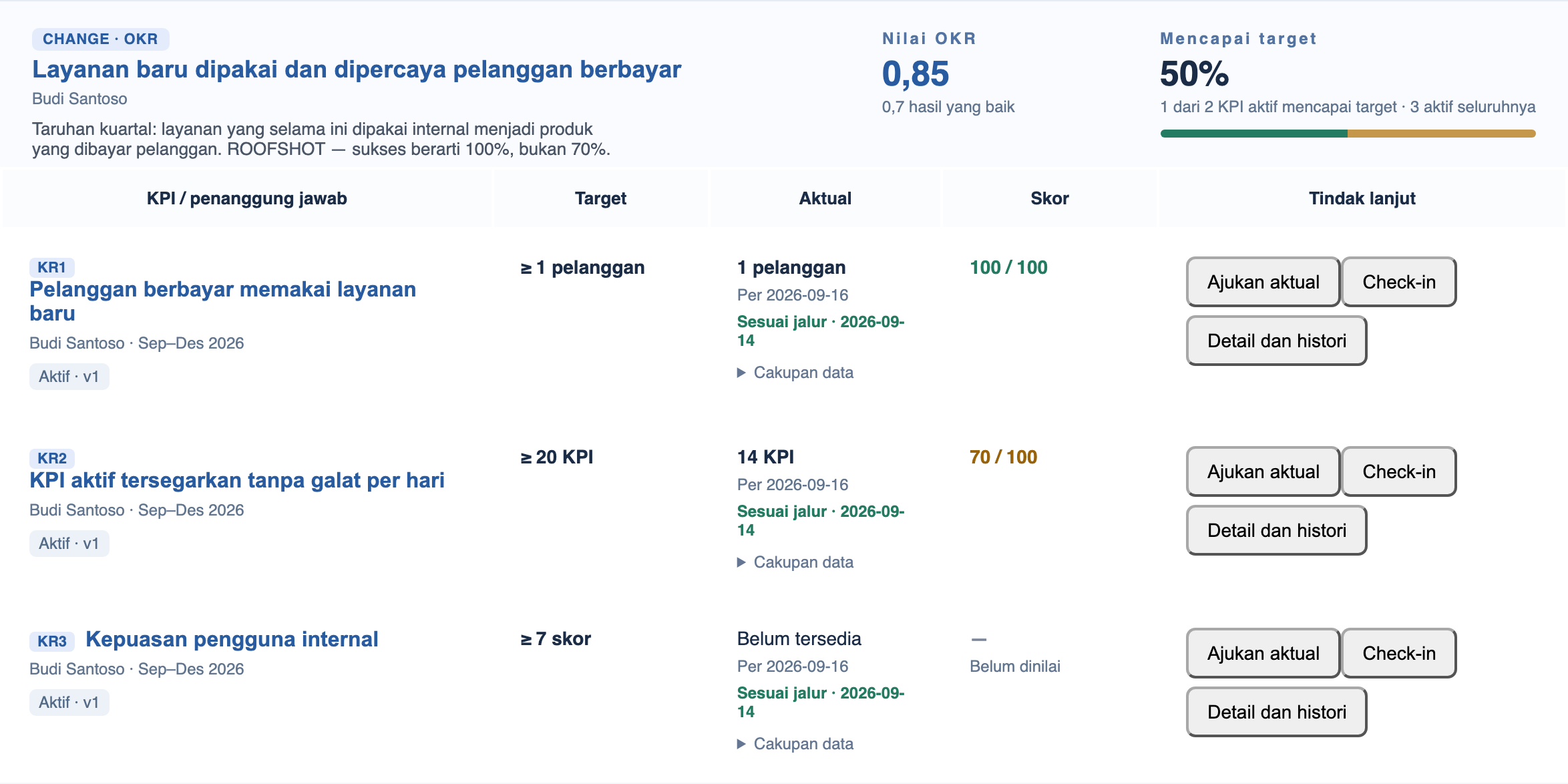Click the 'KR3' badge
Image resolution: width=1568 pixels, height=784 pixels.
[52, 641]
